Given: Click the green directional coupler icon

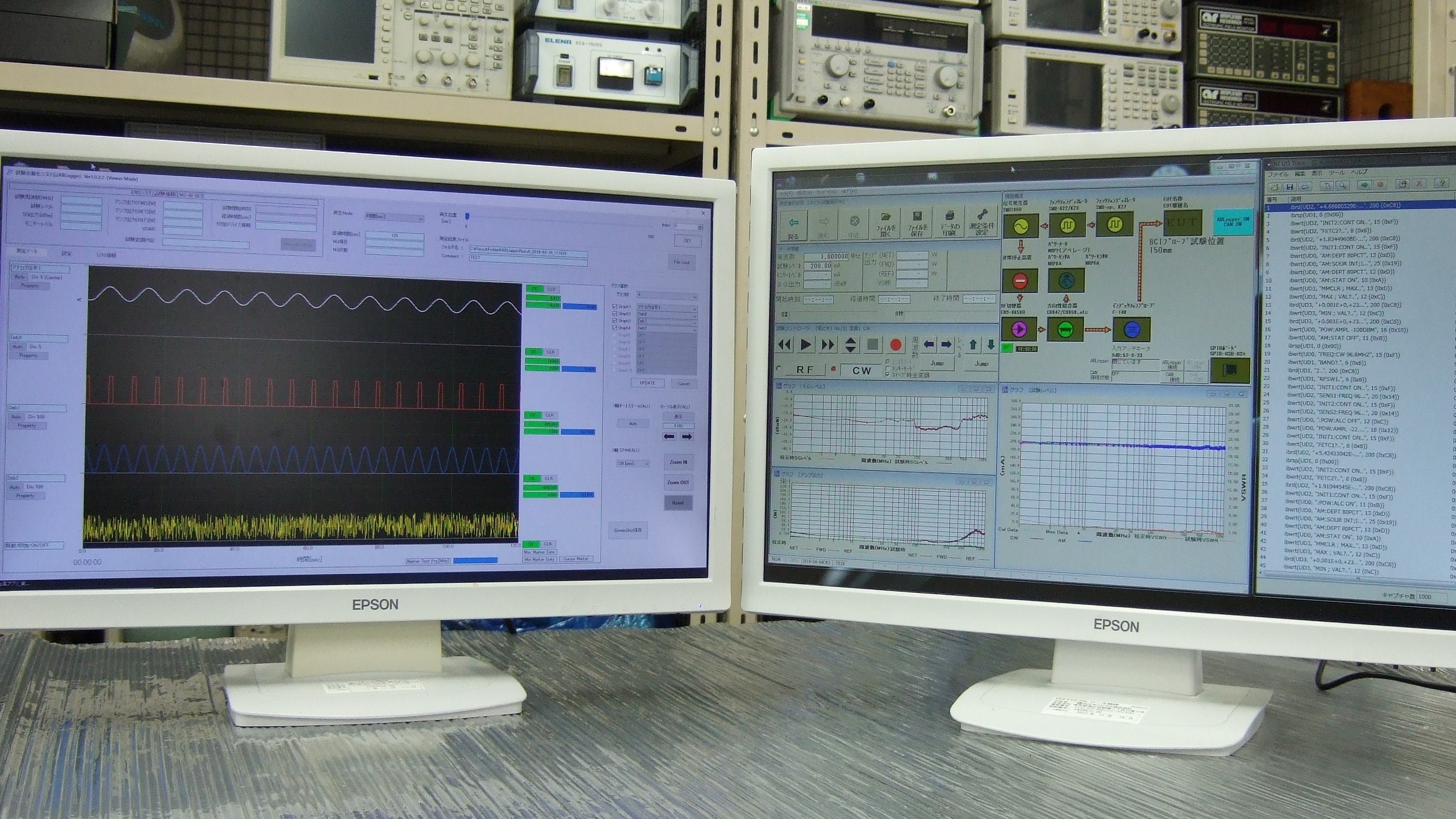Looking at the screenshot, I should pyautogui.click(x=1065, y=329).
